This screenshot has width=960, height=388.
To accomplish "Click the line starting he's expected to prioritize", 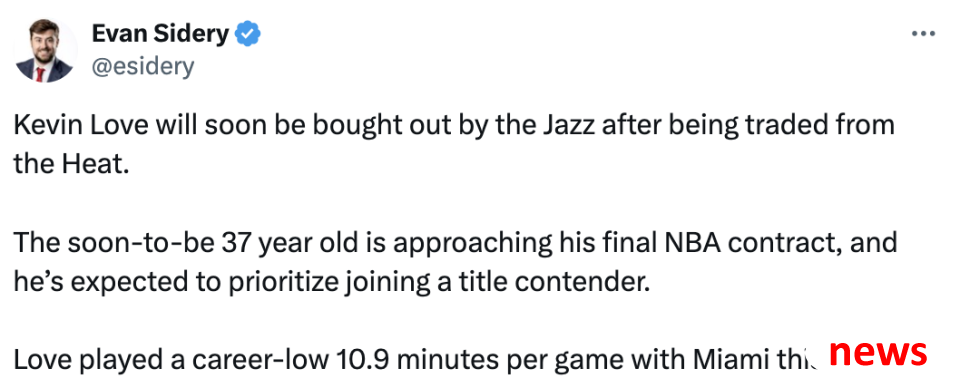I will tap(331, 283).
